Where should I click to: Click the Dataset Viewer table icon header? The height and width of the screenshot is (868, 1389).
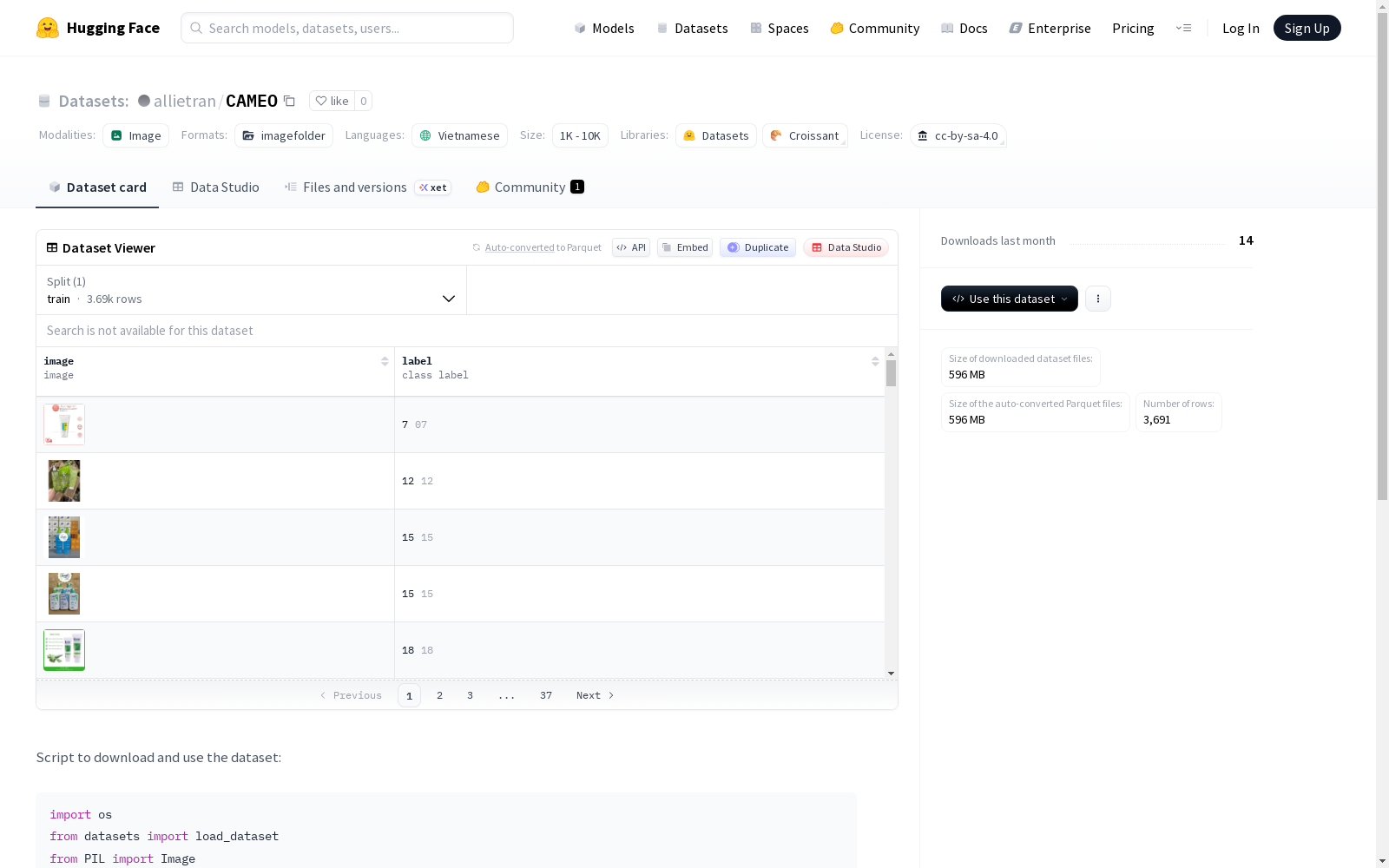tap(52, 247)
